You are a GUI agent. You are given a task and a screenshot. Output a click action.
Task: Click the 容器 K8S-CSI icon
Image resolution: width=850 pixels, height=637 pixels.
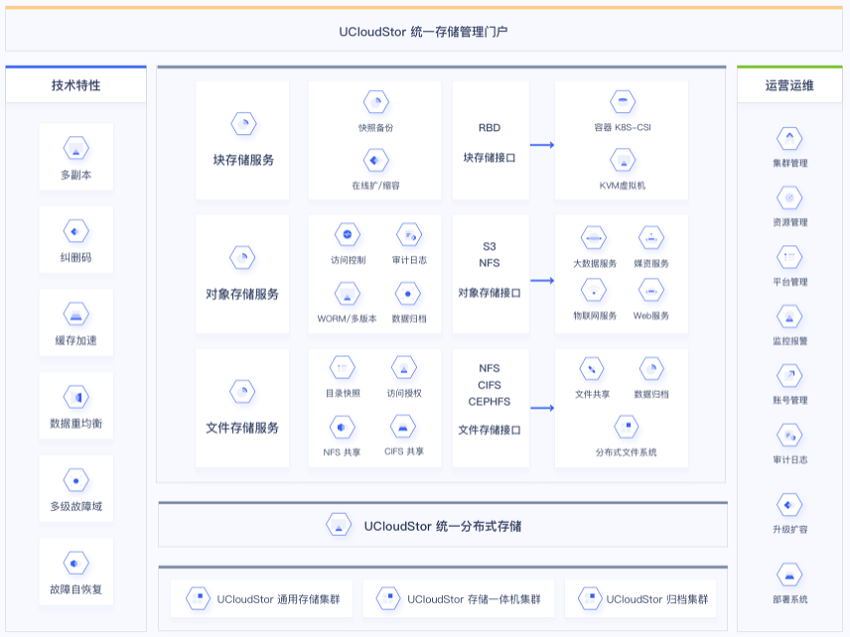(x=622, y=101)
